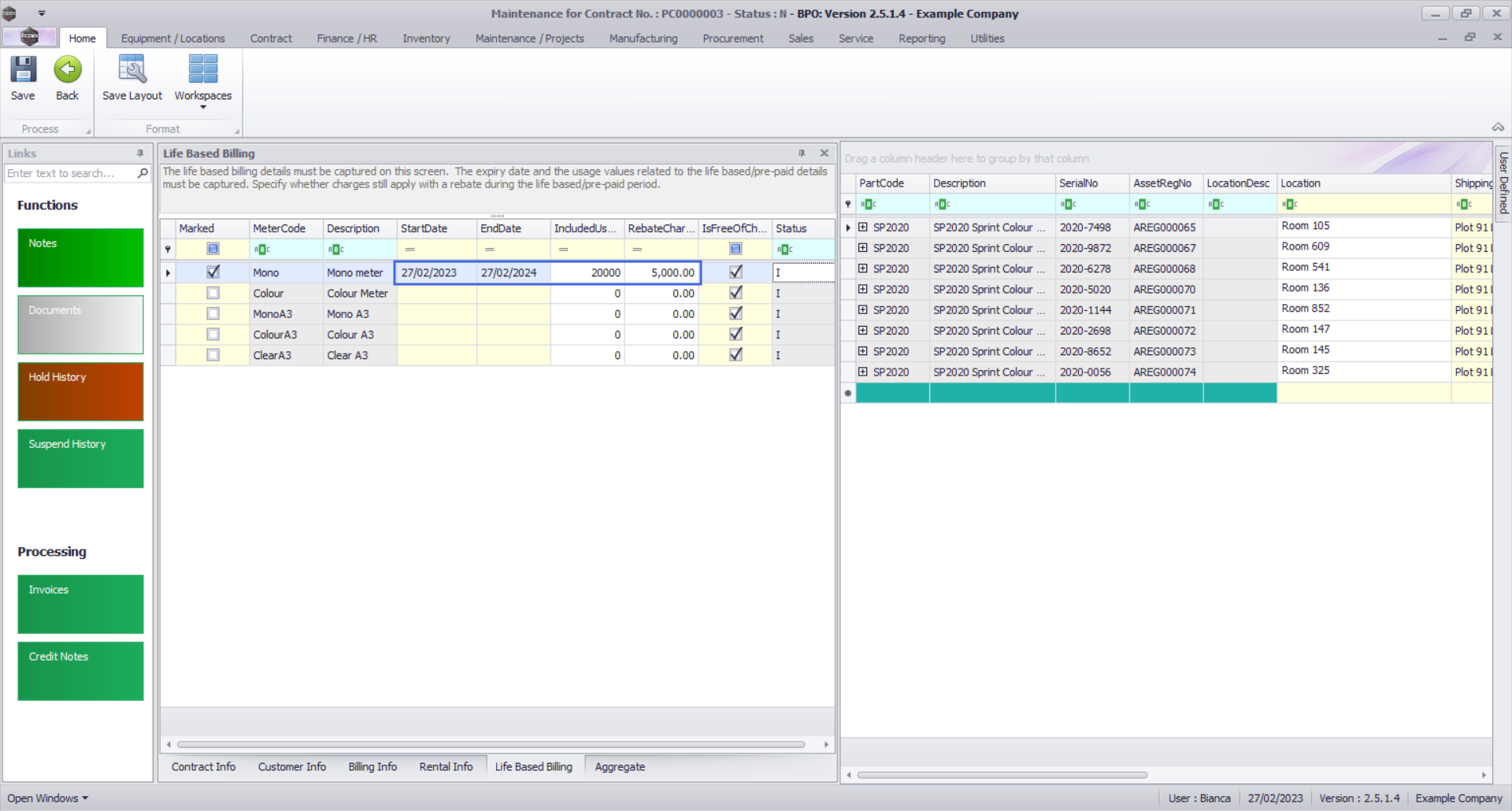This screenshot has width=1512, height=811.
Task: Switch to the Billing Info tab
Action: (372, 767)
